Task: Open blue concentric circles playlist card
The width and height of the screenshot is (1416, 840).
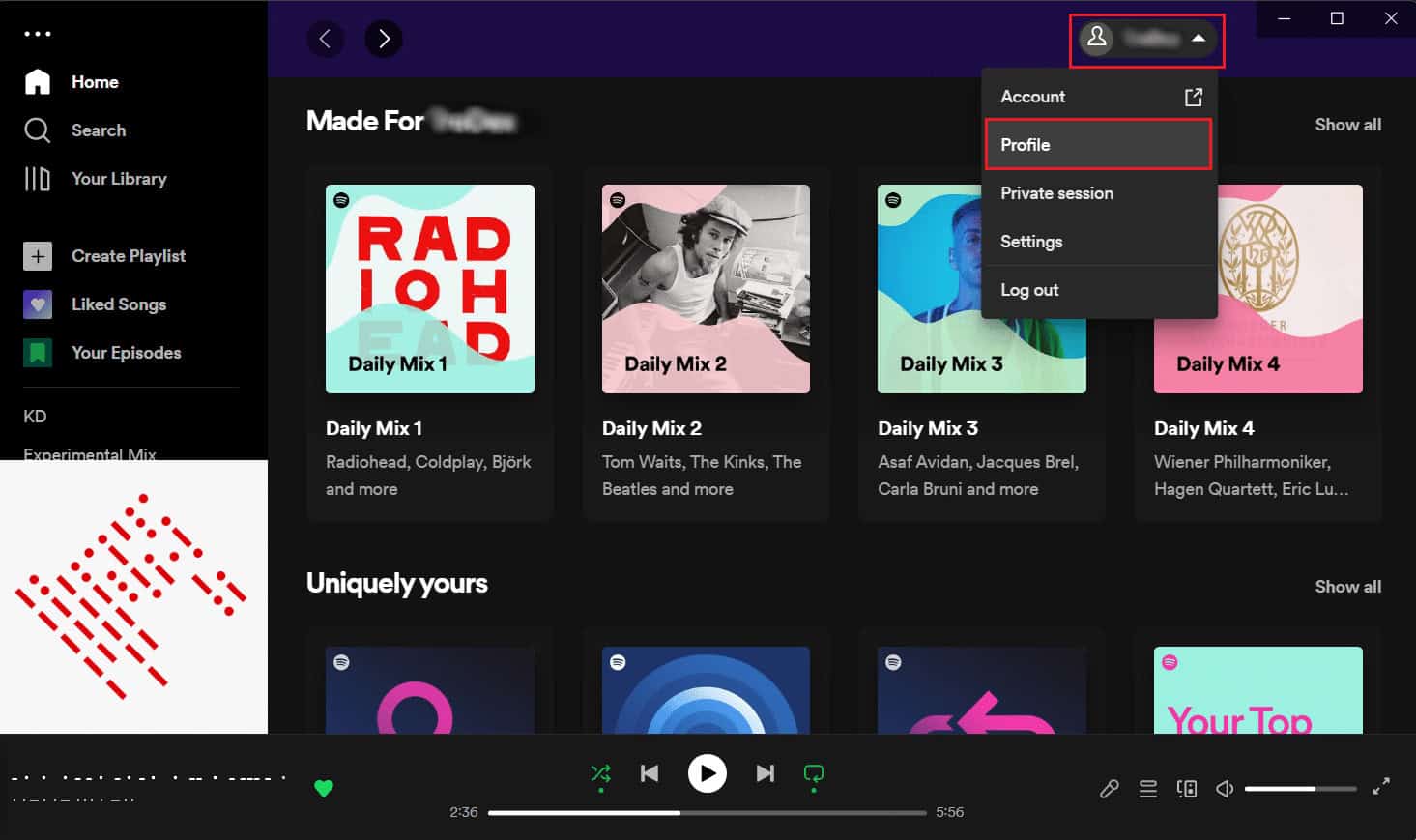Action: tap(706, 690)
